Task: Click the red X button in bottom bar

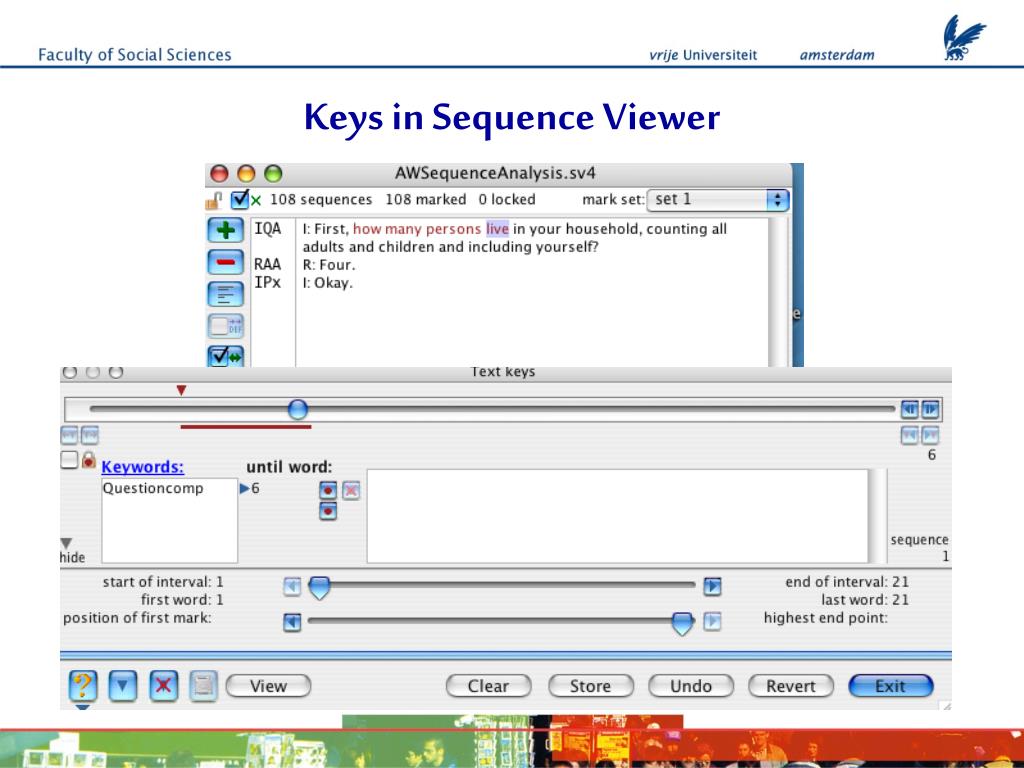Action: [x=163, y=686]
